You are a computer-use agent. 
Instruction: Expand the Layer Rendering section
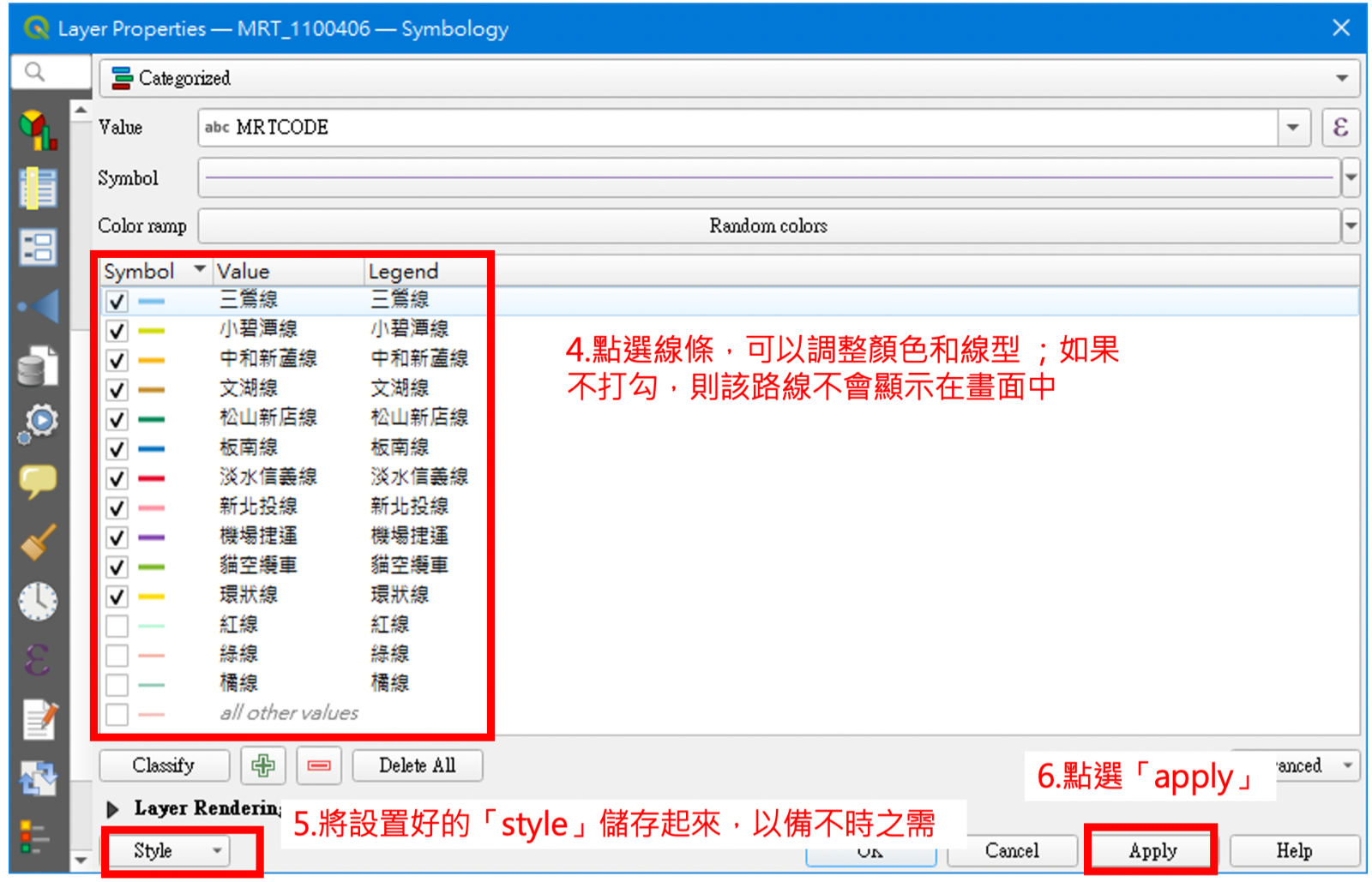pos(112,809)
